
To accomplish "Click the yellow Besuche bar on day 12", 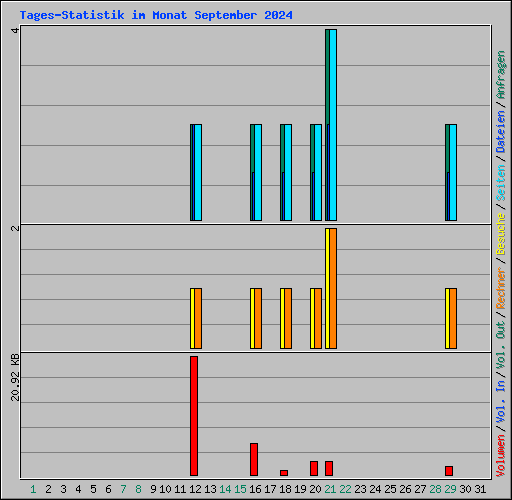I will [192, 318].
